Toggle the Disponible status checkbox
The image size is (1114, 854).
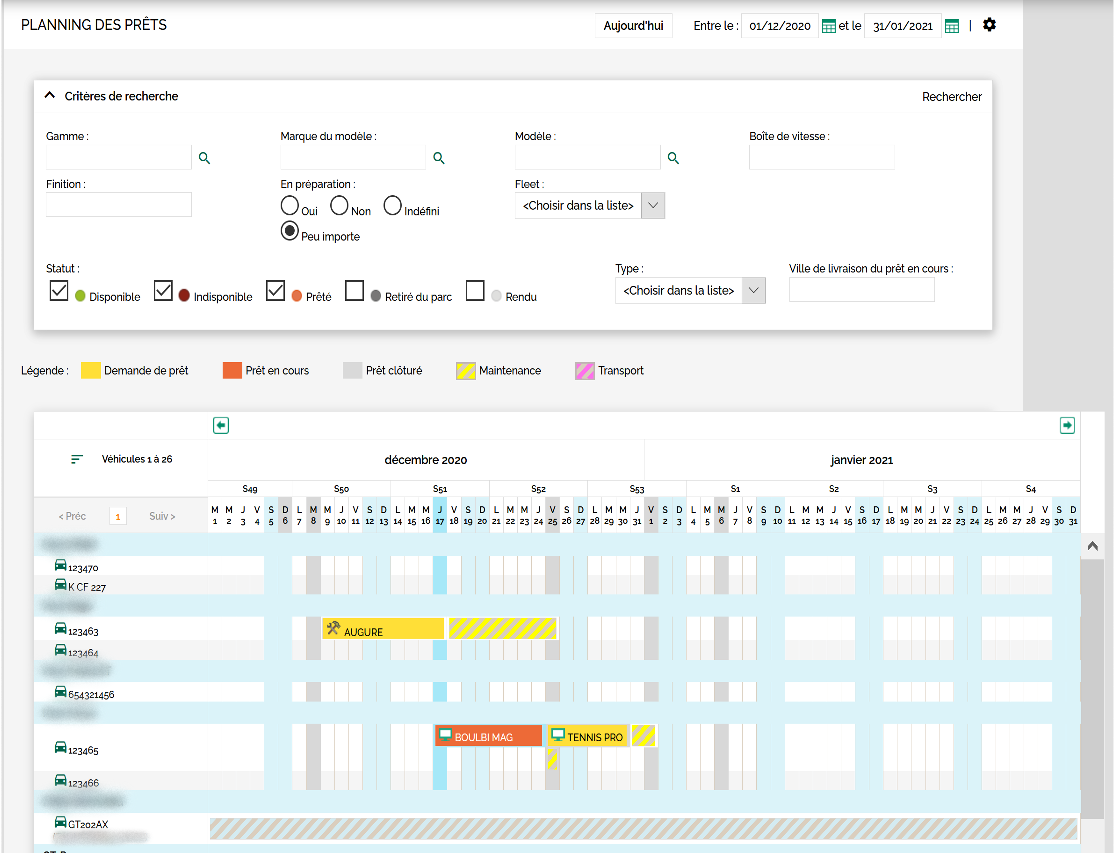click(x=59, y=290)
